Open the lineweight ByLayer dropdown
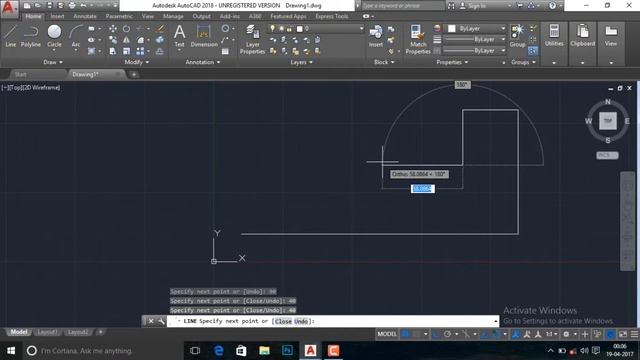The image size is (640, 360). tap(474, 40)
